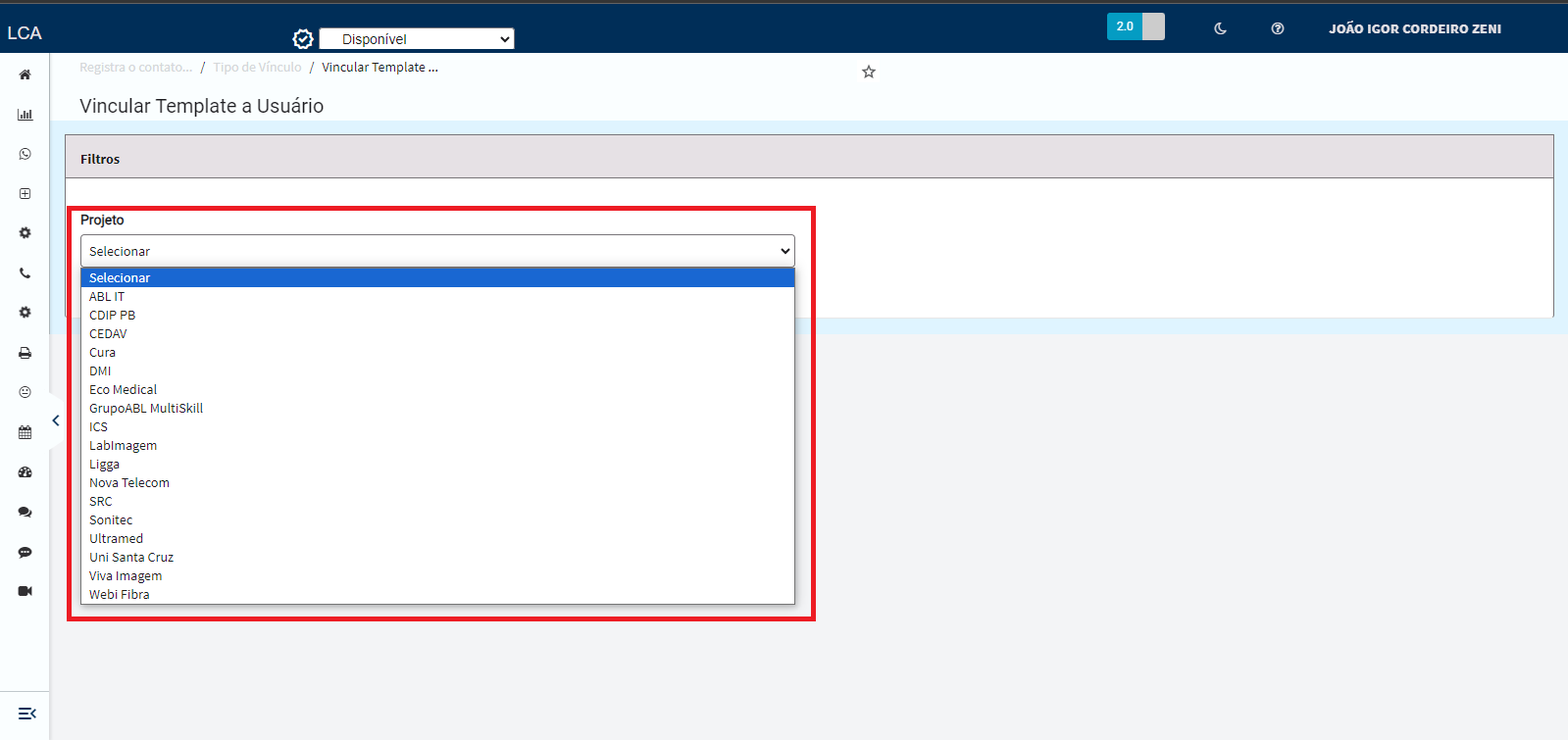Toggle the sidebar menu hamburger icon
Image resolution: width=1568 pixels, height=740 pixels.
point(27,714)
